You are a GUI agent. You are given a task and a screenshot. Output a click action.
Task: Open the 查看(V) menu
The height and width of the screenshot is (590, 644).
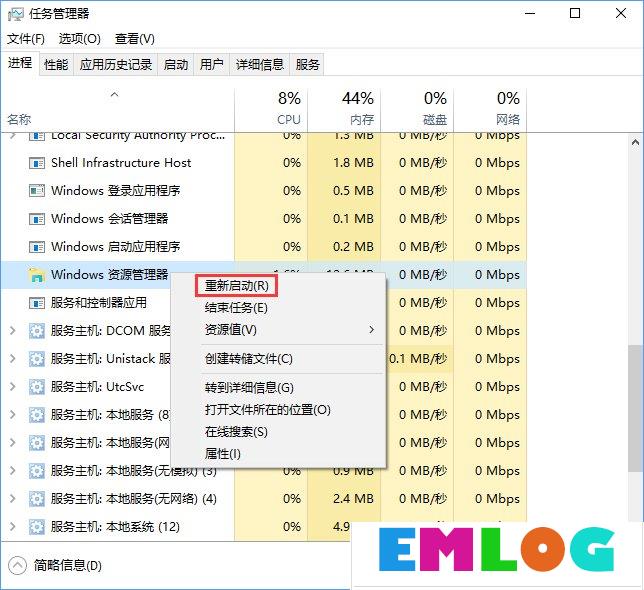point(135,39)
